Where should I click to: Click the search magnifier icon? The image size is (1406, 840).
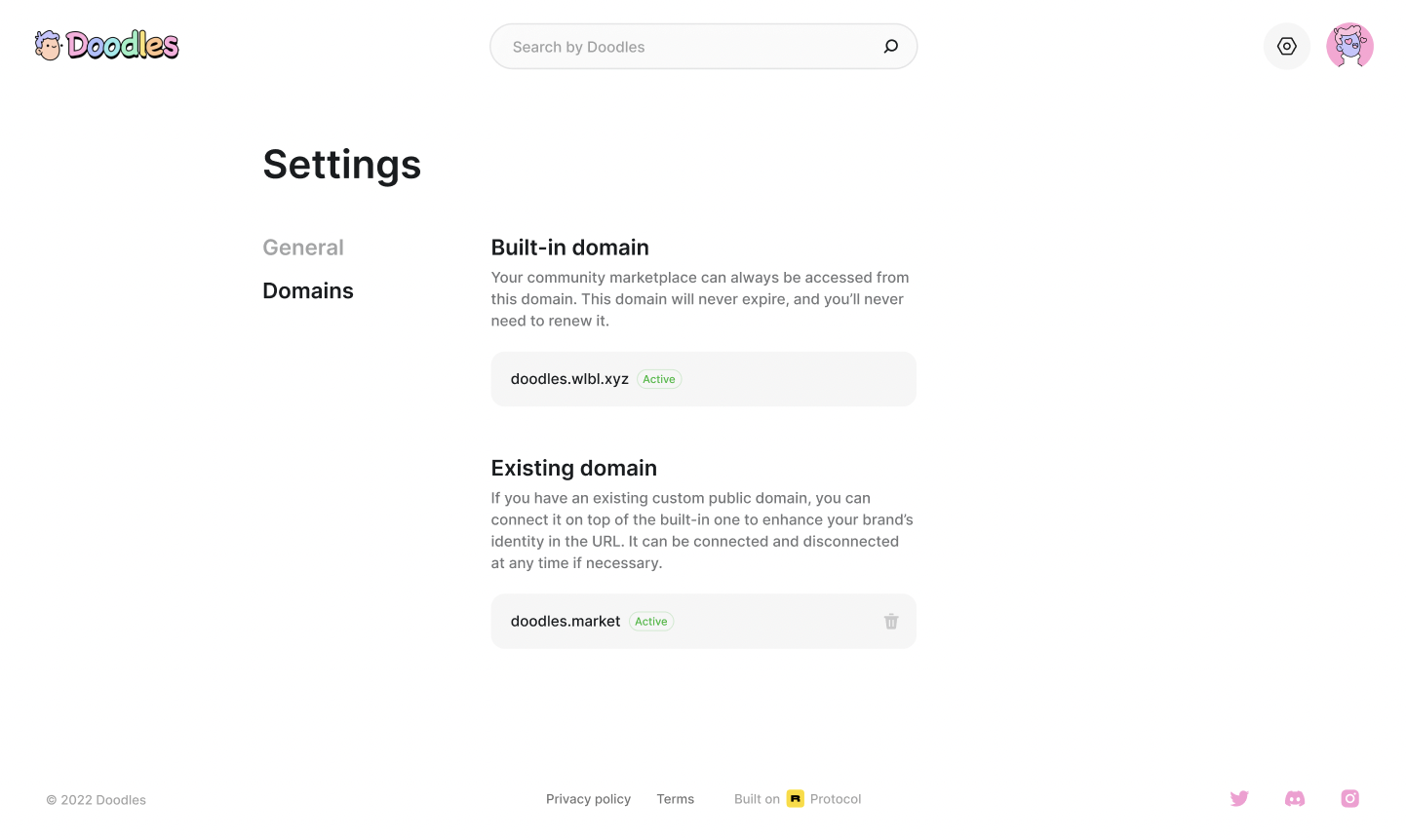[890, 46]
